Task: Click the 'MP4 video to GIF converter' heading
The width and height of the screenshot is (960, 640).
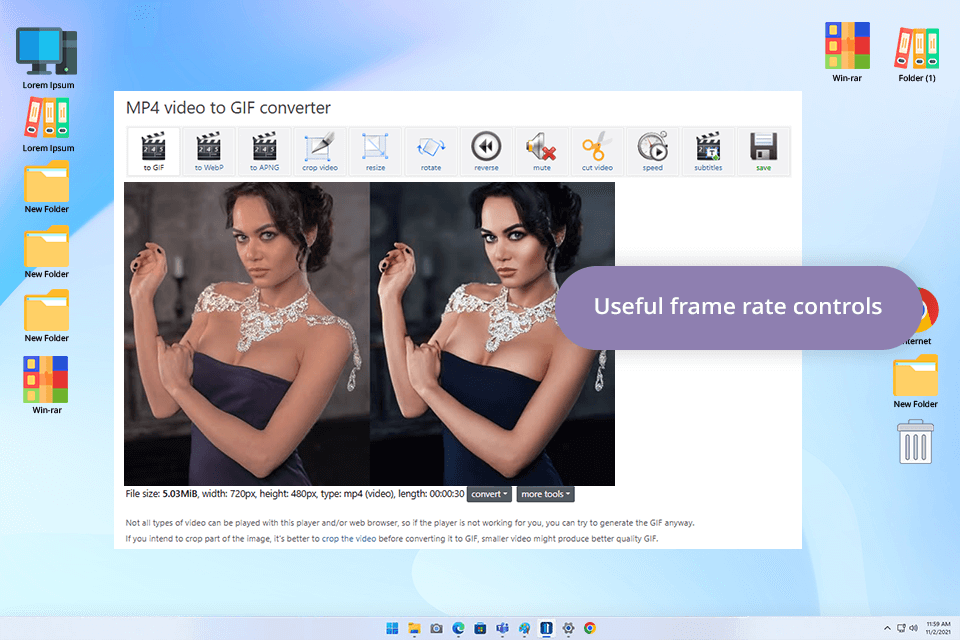Action: [x=228, y=108]
